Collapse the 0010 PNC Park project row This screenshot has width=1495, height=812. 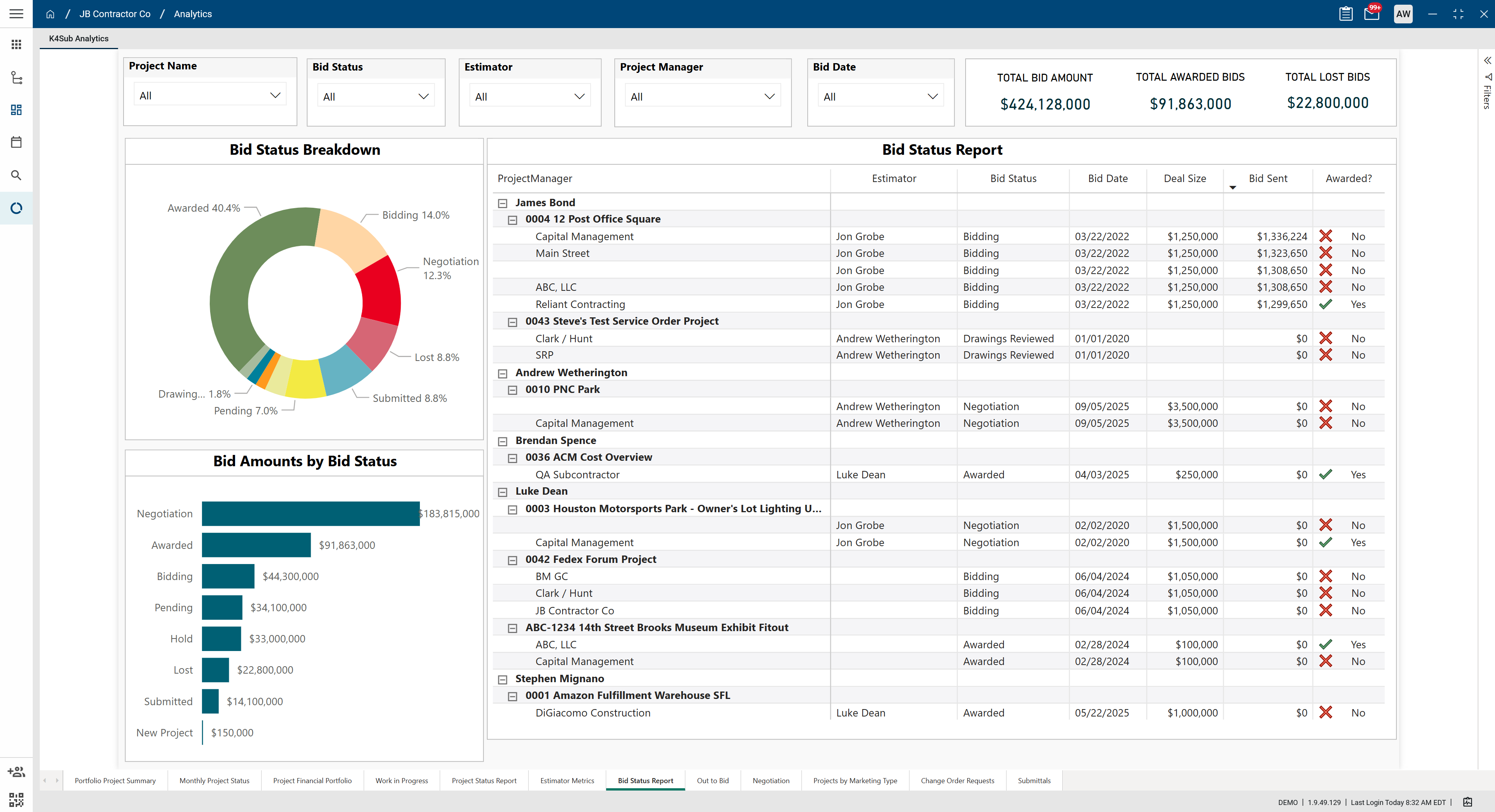tap(513, 390)
